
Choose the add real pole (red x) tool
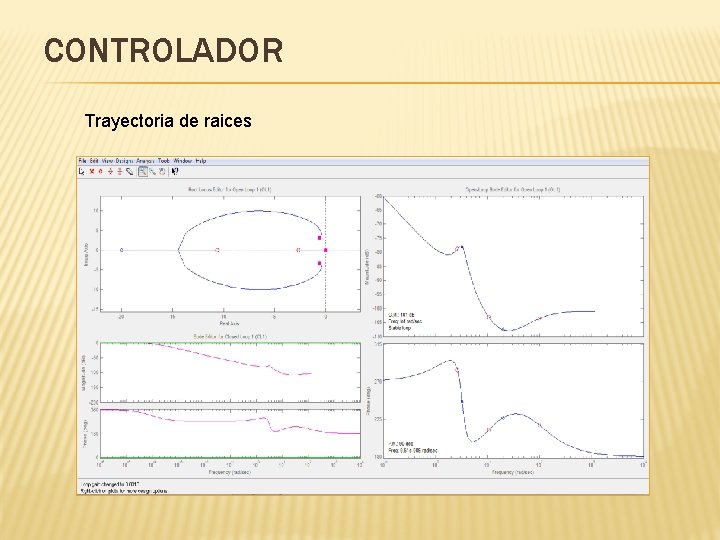[91, 172]
